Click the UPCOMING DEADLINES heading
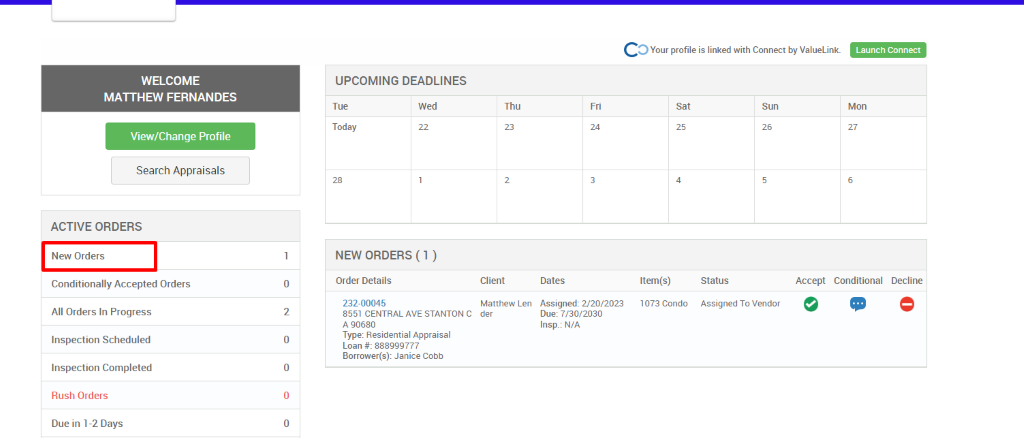Image resolution: width=1024 pixels, height=438 pixels. pos(401,81)
